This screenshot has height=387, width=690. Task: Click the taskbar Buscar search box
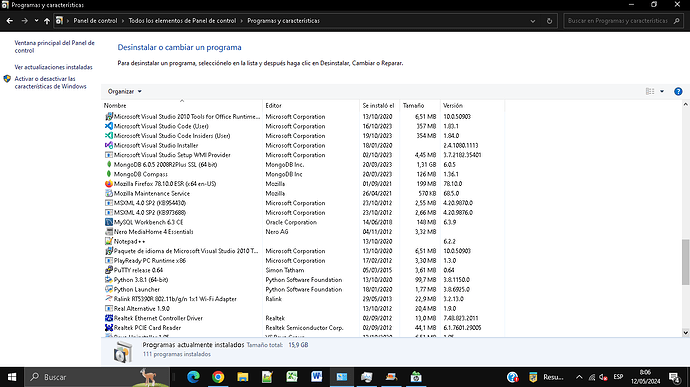[97, 377]
